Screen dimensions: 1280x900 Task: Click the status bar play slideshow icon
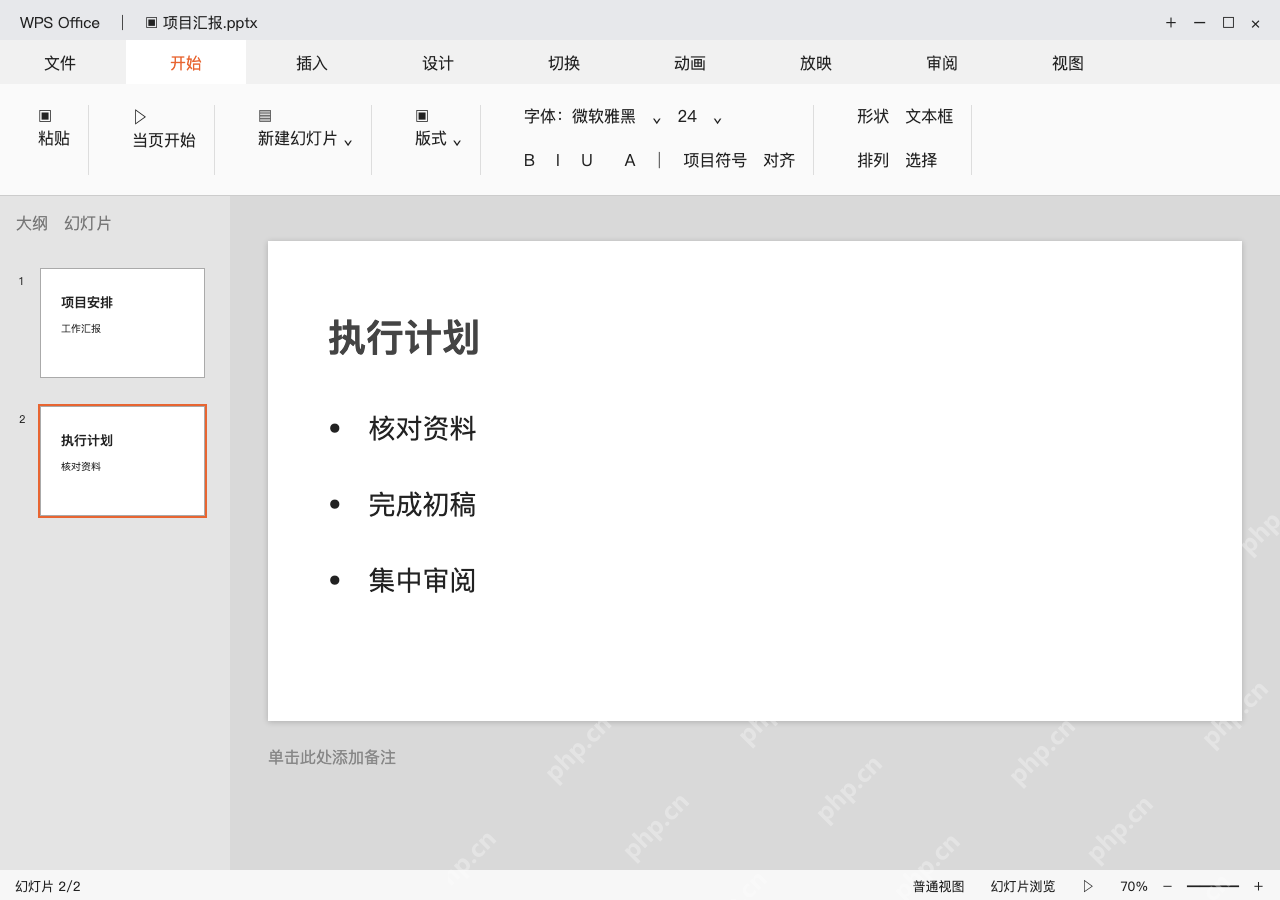point(1088,886)
